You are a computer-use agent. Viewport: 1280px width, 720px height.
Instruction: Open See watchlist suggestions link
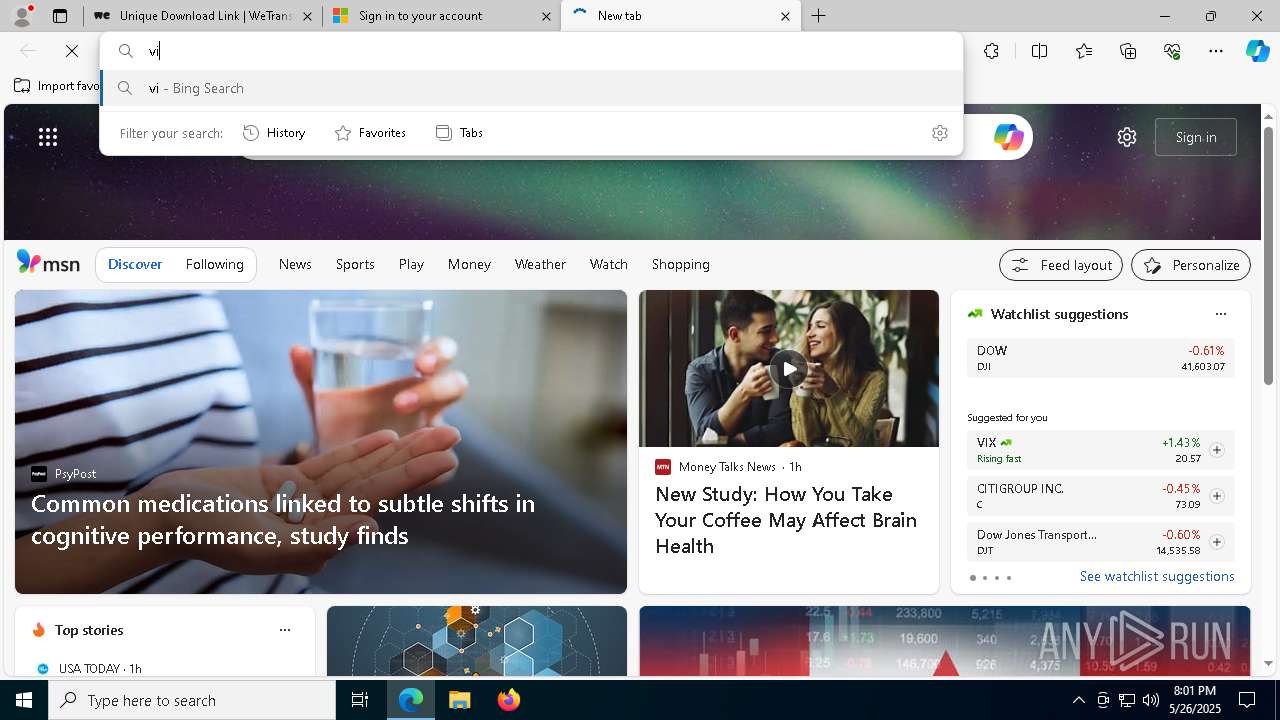[1157, 576]
